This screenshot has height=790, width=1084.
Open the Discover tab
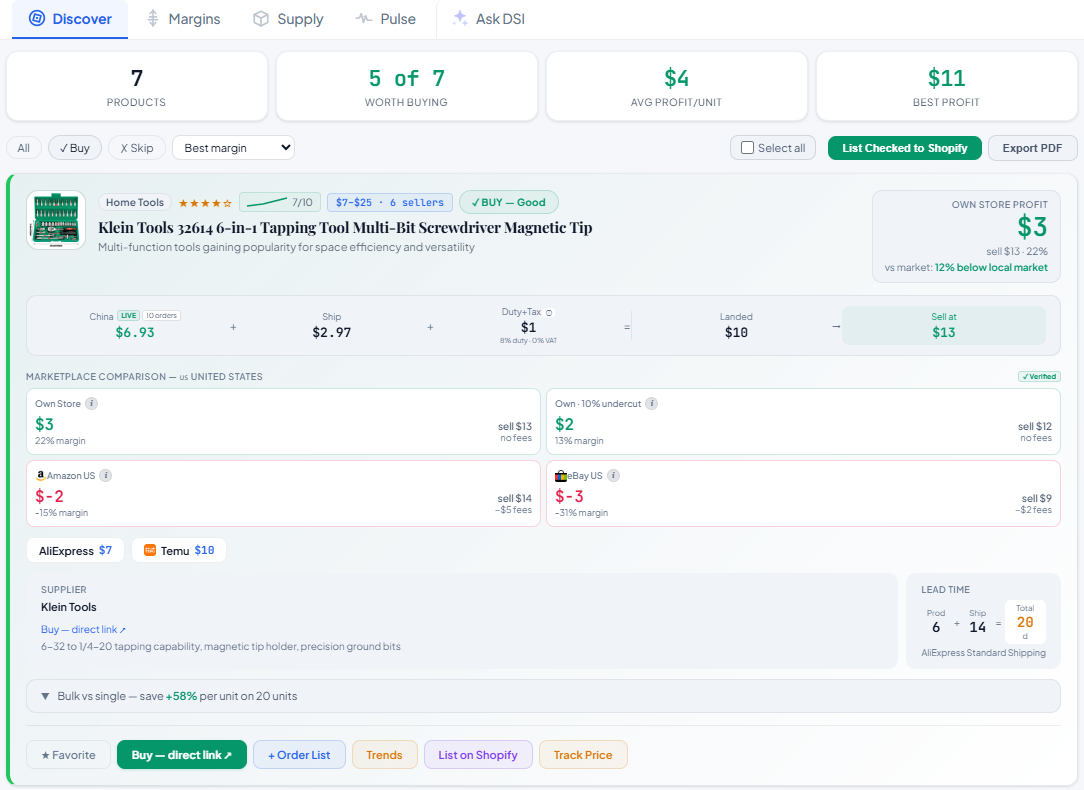(x=70, y=19)
